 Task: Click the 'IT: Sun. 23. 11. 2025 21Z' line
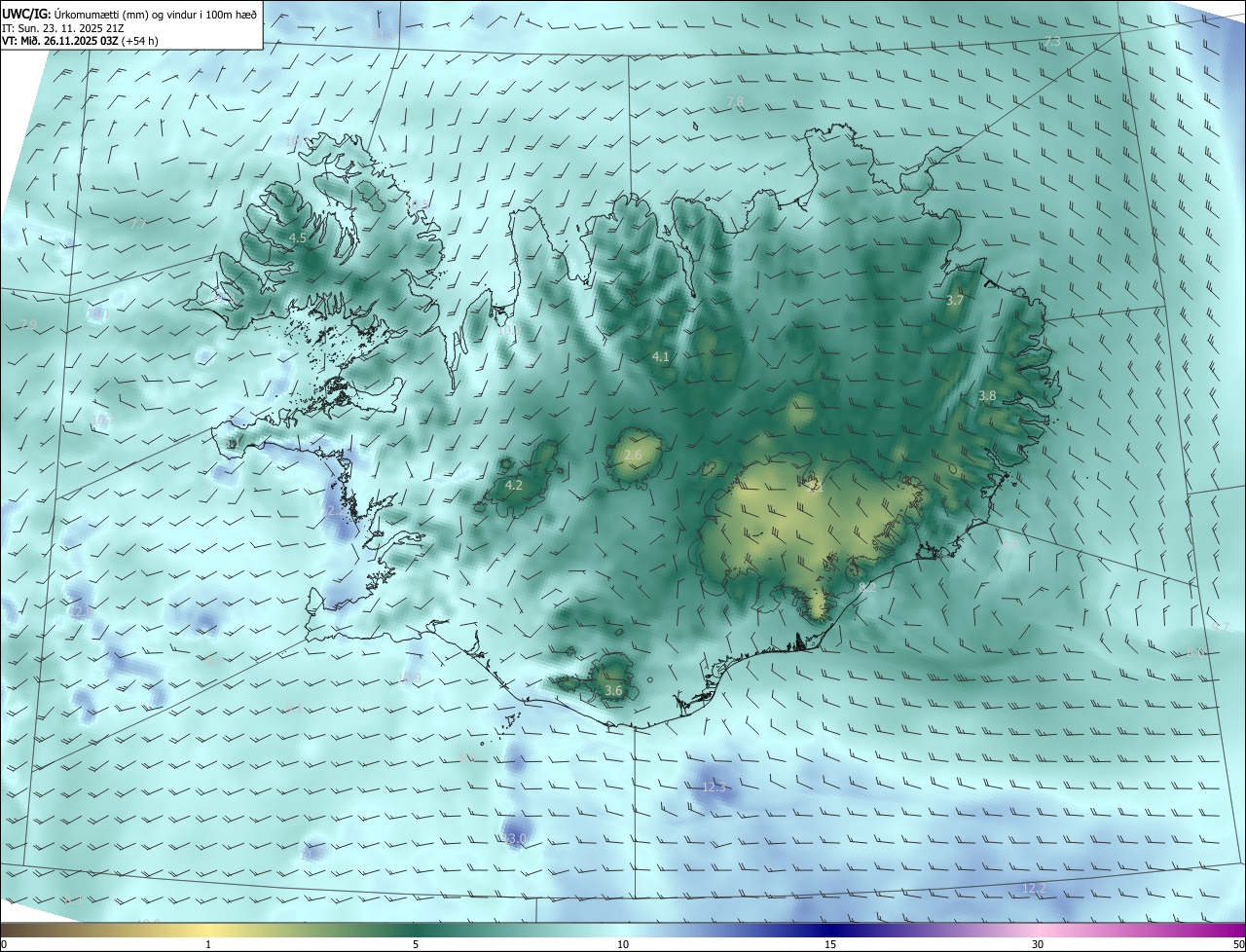[62, 28]
